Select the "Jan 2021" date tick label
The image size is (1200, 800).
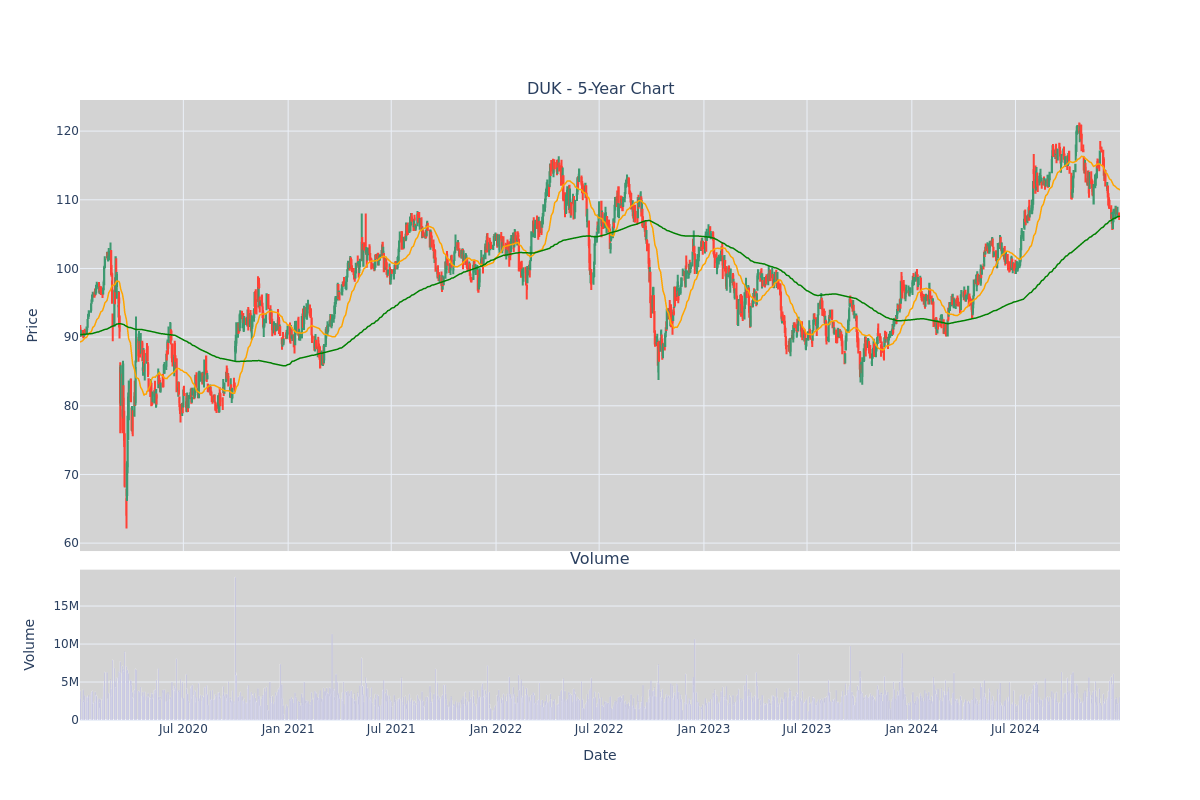[x=288, y=729]
